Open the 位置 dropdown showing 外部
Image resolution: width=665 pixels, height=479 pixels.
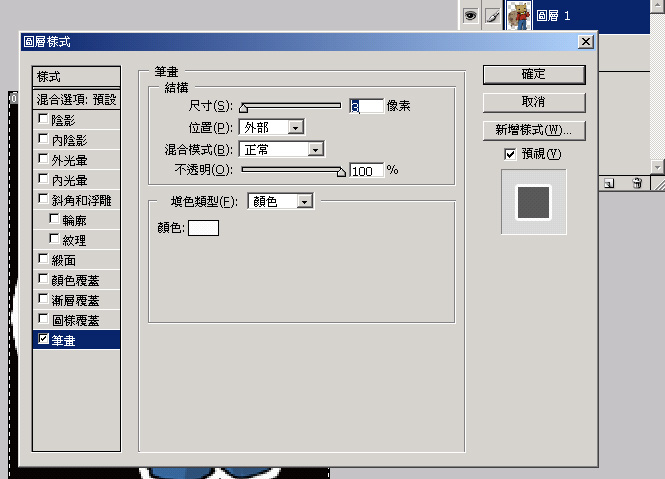[x=271, y=127]
